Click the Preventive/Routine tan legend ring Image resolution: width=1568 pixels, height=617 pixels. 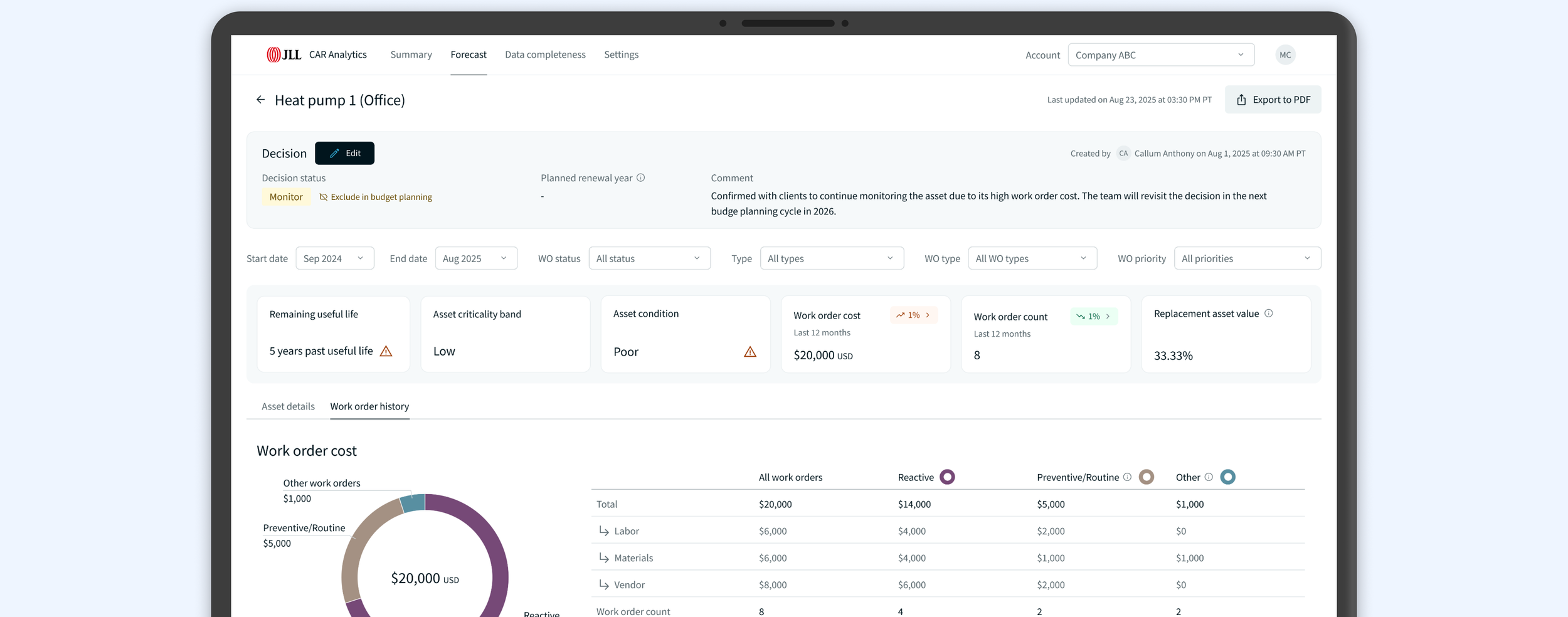tap(1146, 477)
